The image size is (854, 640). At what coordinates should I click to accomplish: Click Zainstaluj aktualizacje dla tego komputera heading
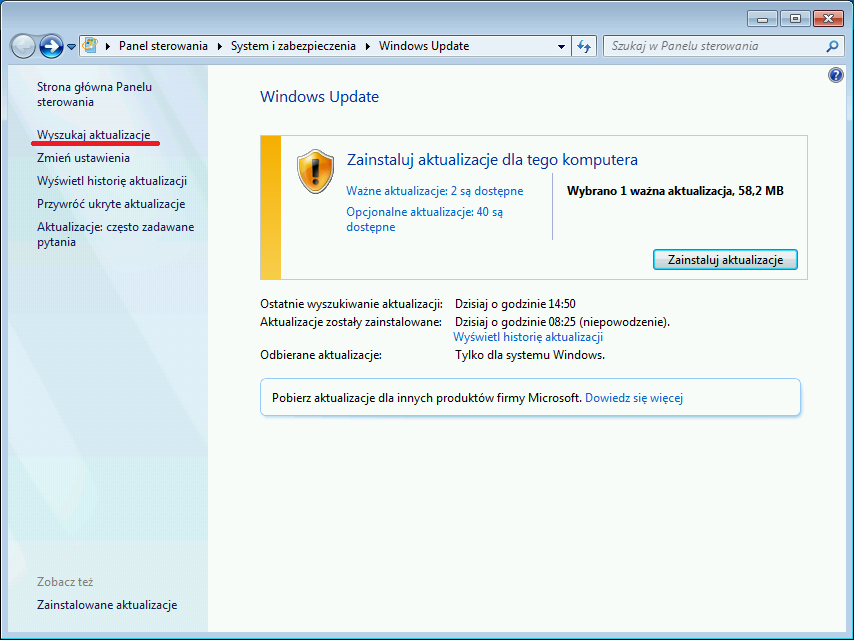(x=492, y=160)
